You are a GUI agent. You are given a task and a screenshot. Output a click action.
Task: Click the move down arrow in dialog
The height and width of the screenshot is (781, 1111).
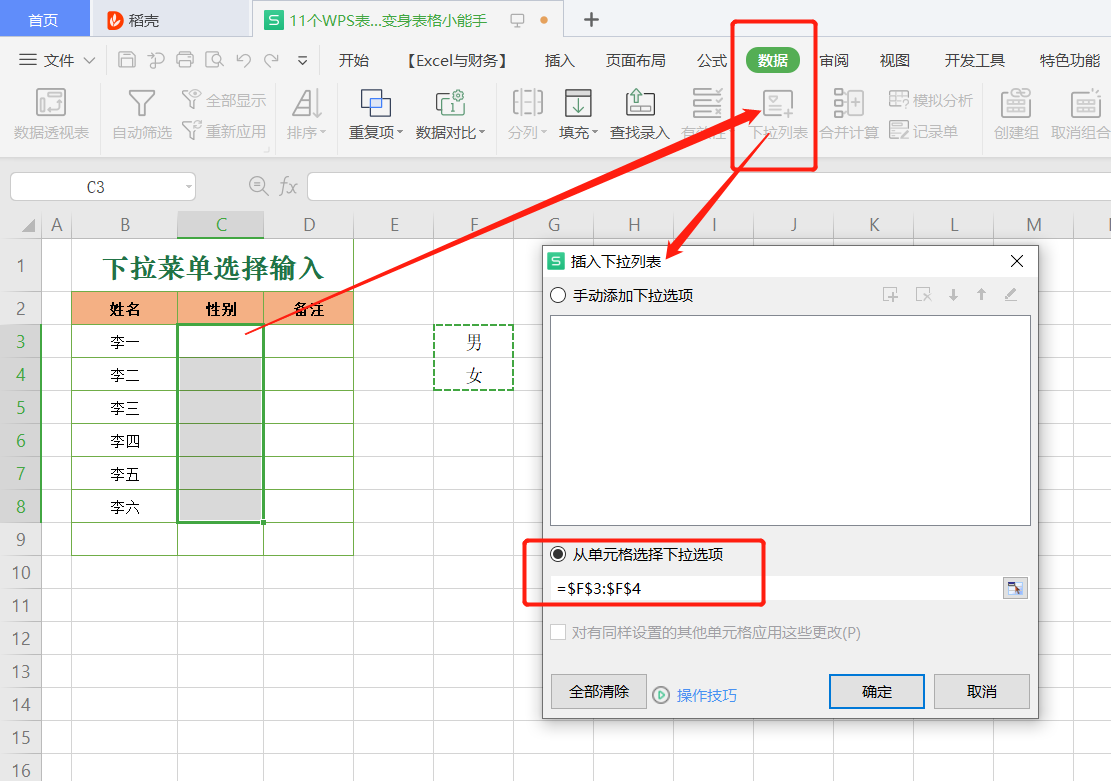(954, 295)
